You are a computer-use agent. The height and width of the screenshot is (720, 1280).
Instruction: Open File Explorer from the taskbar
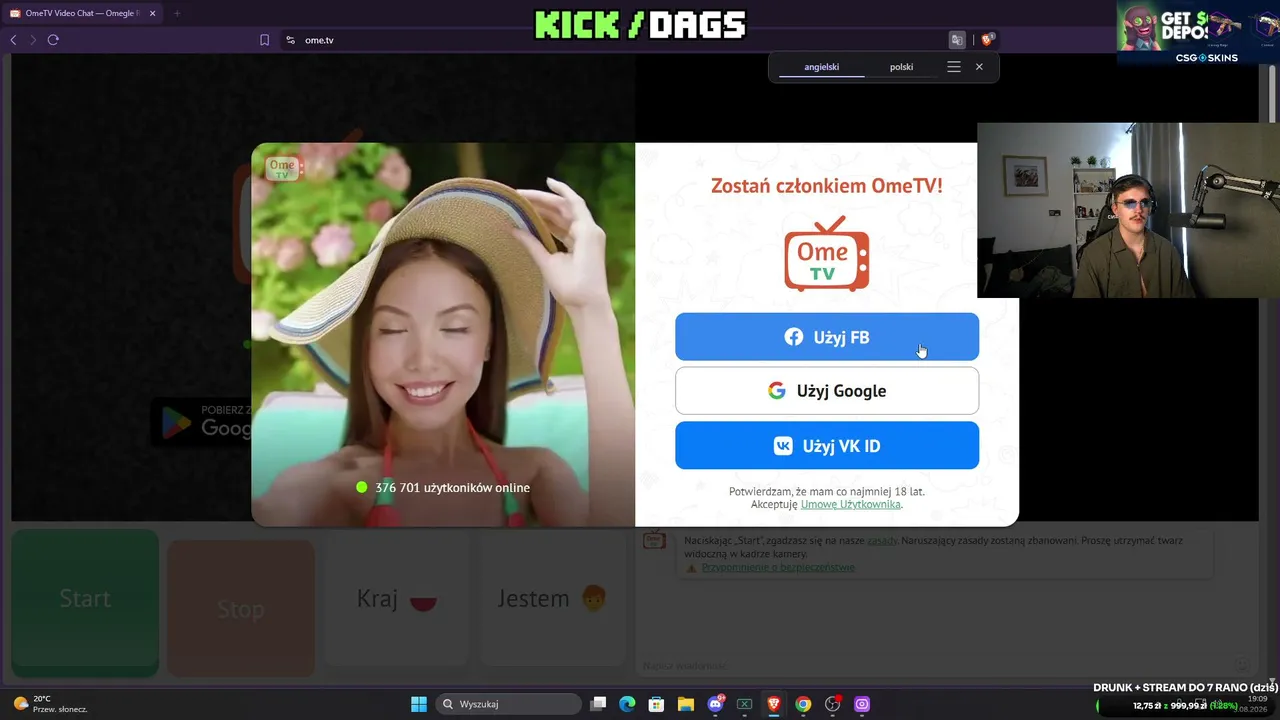coord(686,704)
